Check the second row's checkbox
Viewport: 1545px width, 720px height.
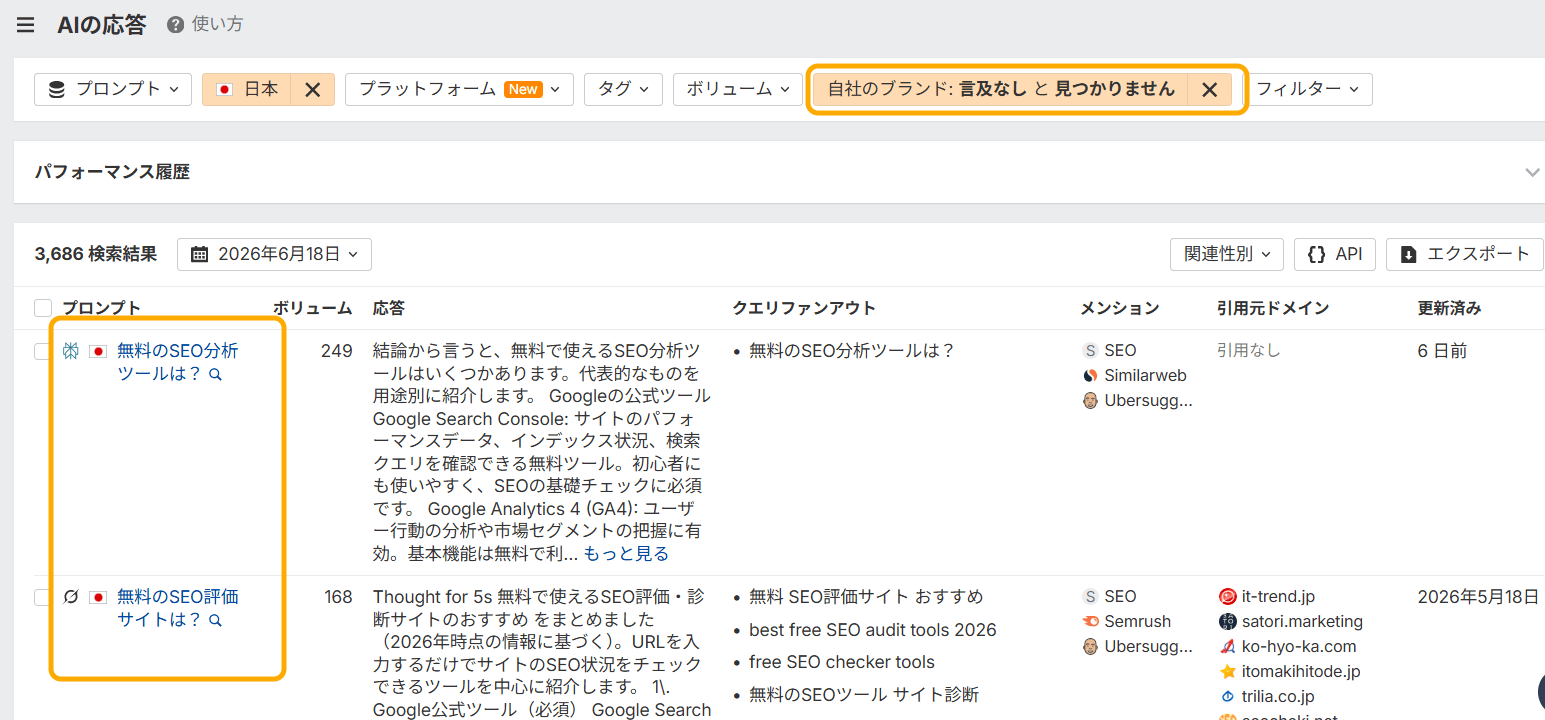point(41,597)
